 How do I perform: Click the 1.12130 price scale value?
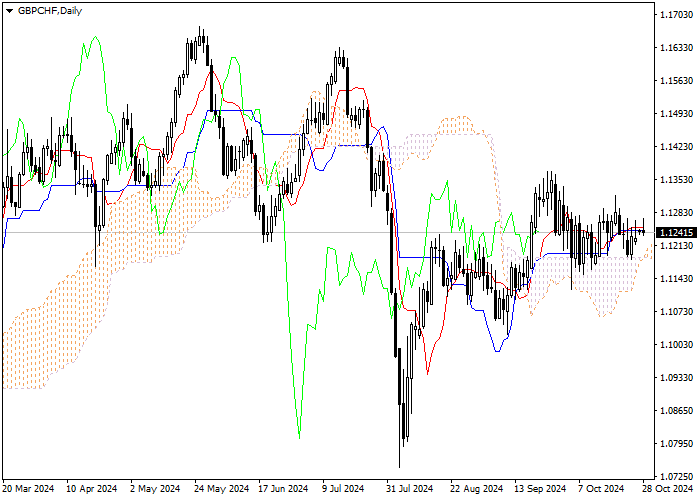pyautogui.click(x=677, y=246)
